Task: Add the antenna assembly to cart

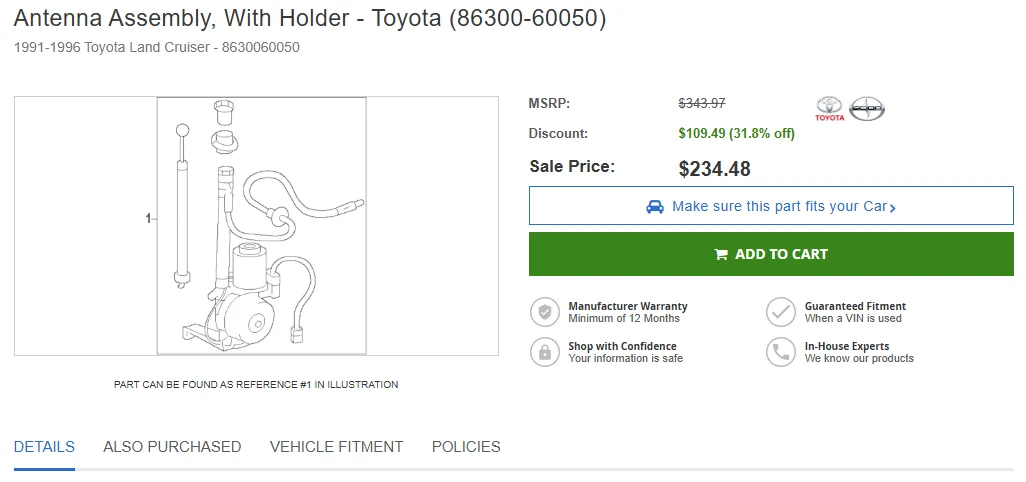Action: pyautogui.click(x=771, y=254)
